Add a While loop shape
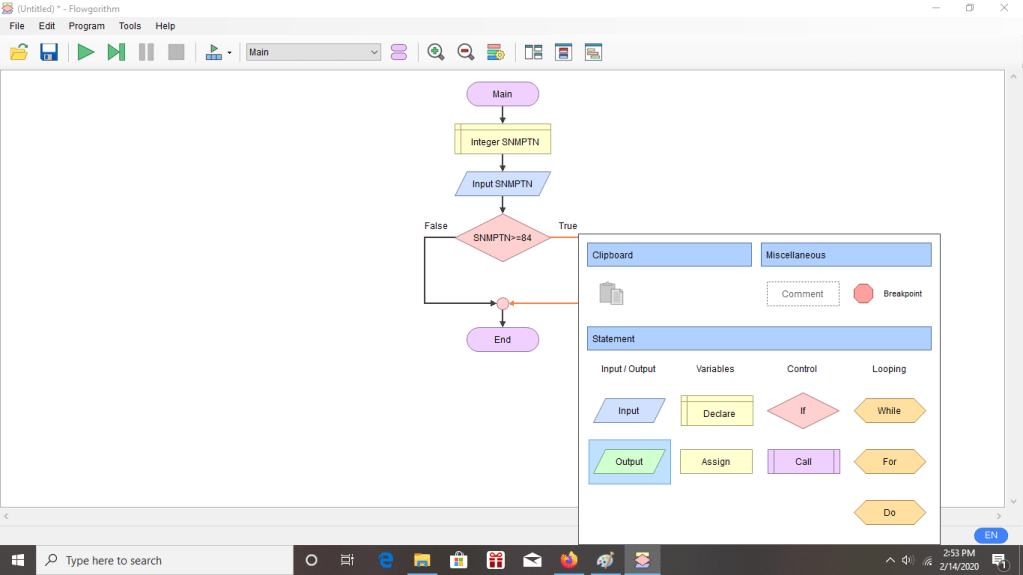 point(889,411)
